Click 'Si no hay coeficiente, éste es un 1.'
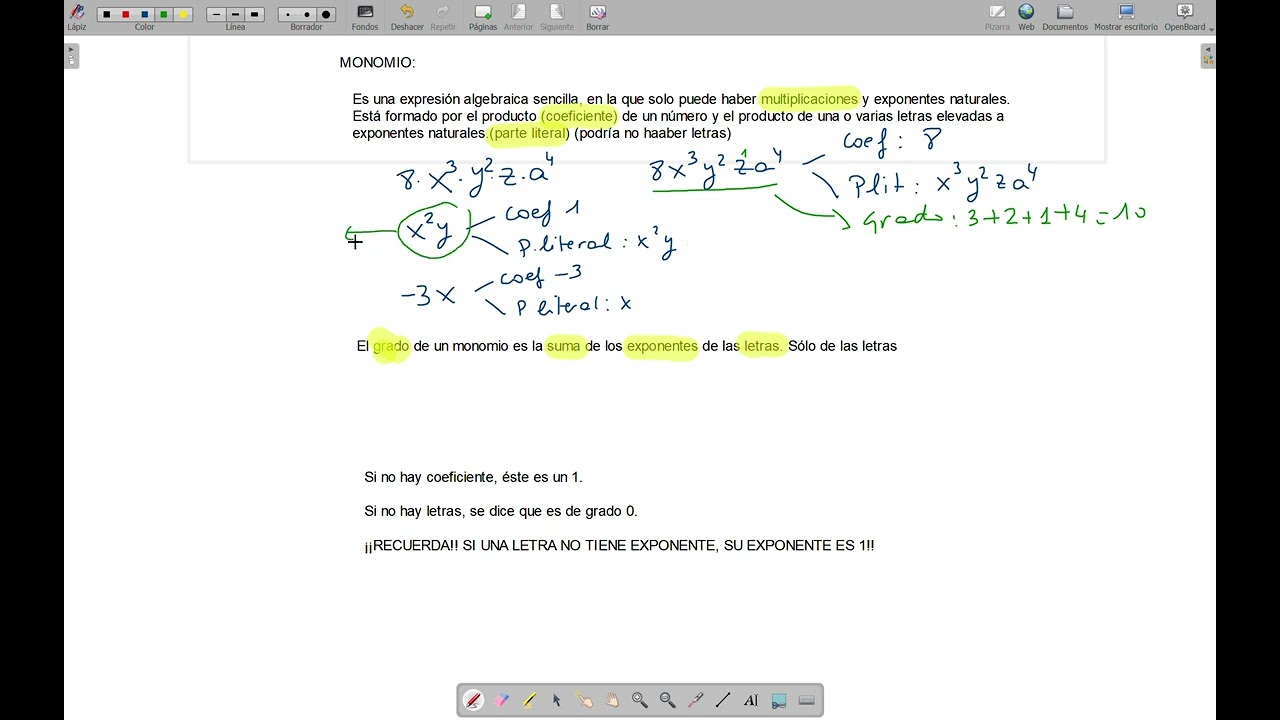 pyautogui.click(x=473, y=478)
